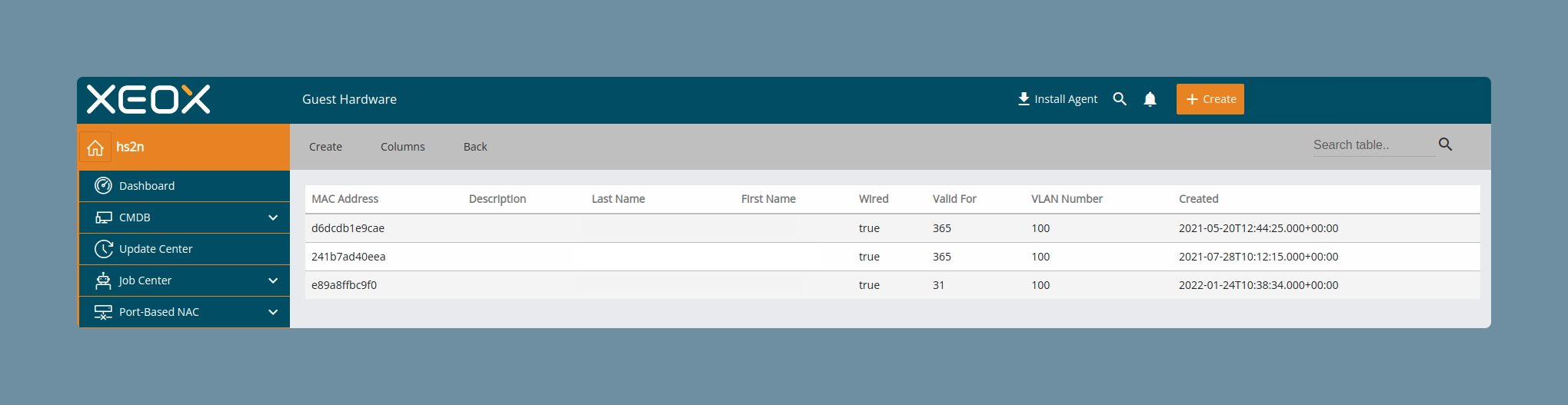Click the orange Create button

point(1210,99)
